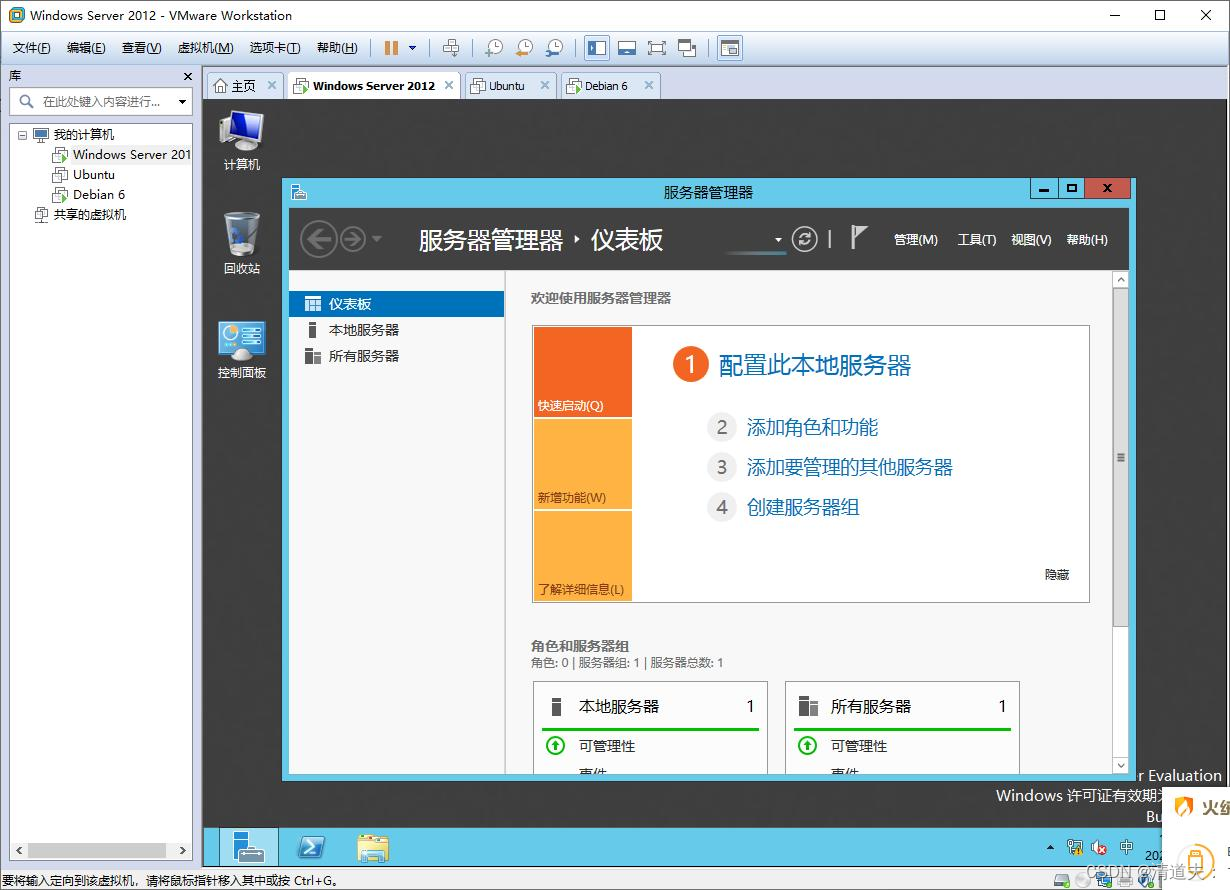Click the 回收站 recycle bin desktop icon
Screen dimensions: 1230x890
click(241, 244)
